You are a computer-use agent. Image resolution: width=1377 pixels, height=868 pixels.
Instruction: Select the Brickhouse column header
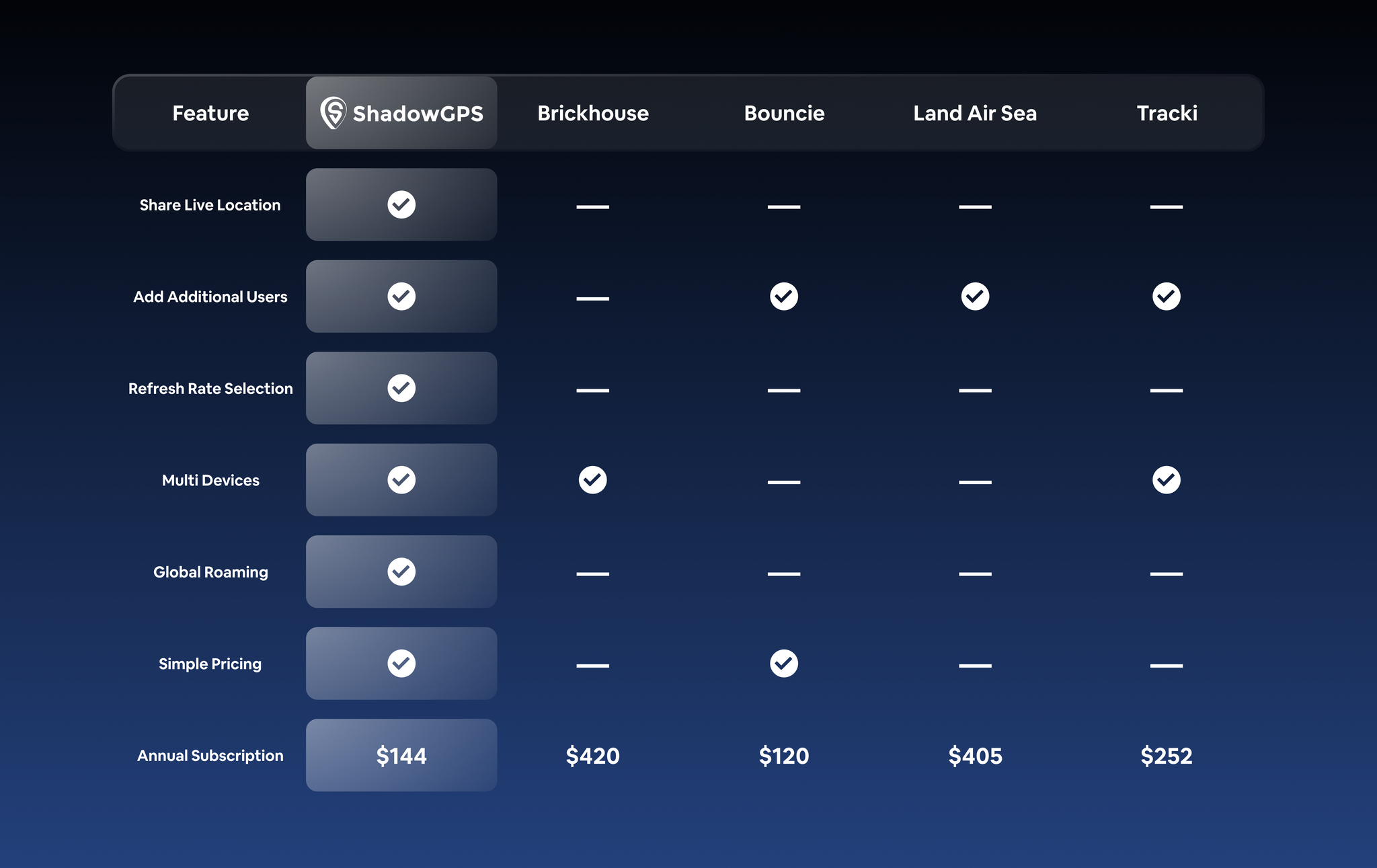(x=592, y=113)
